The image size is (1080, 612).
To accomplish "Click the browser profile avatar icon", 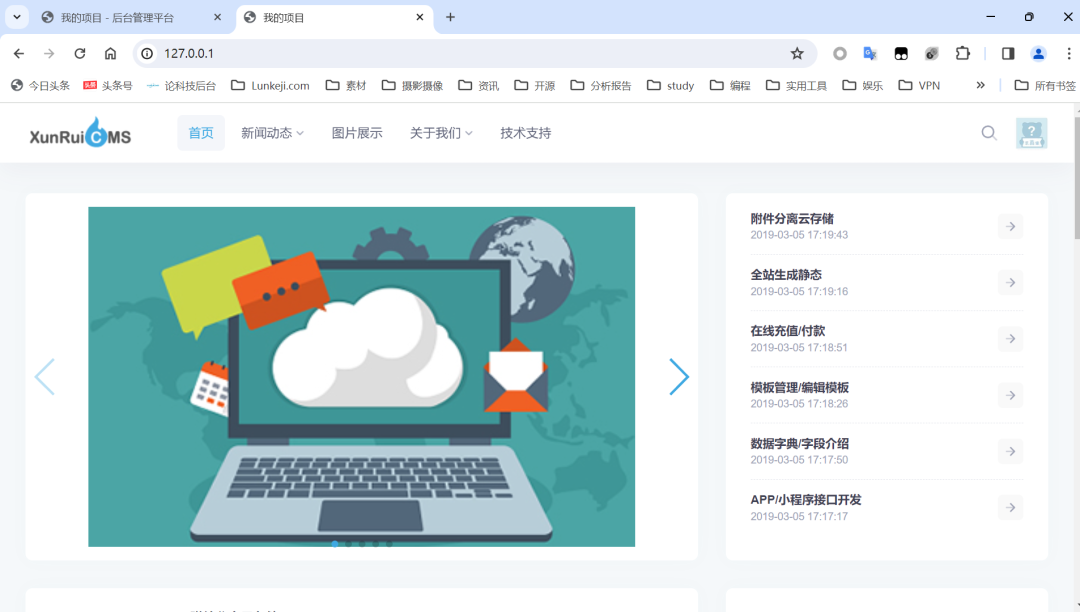I will (x=1038, y=53).
